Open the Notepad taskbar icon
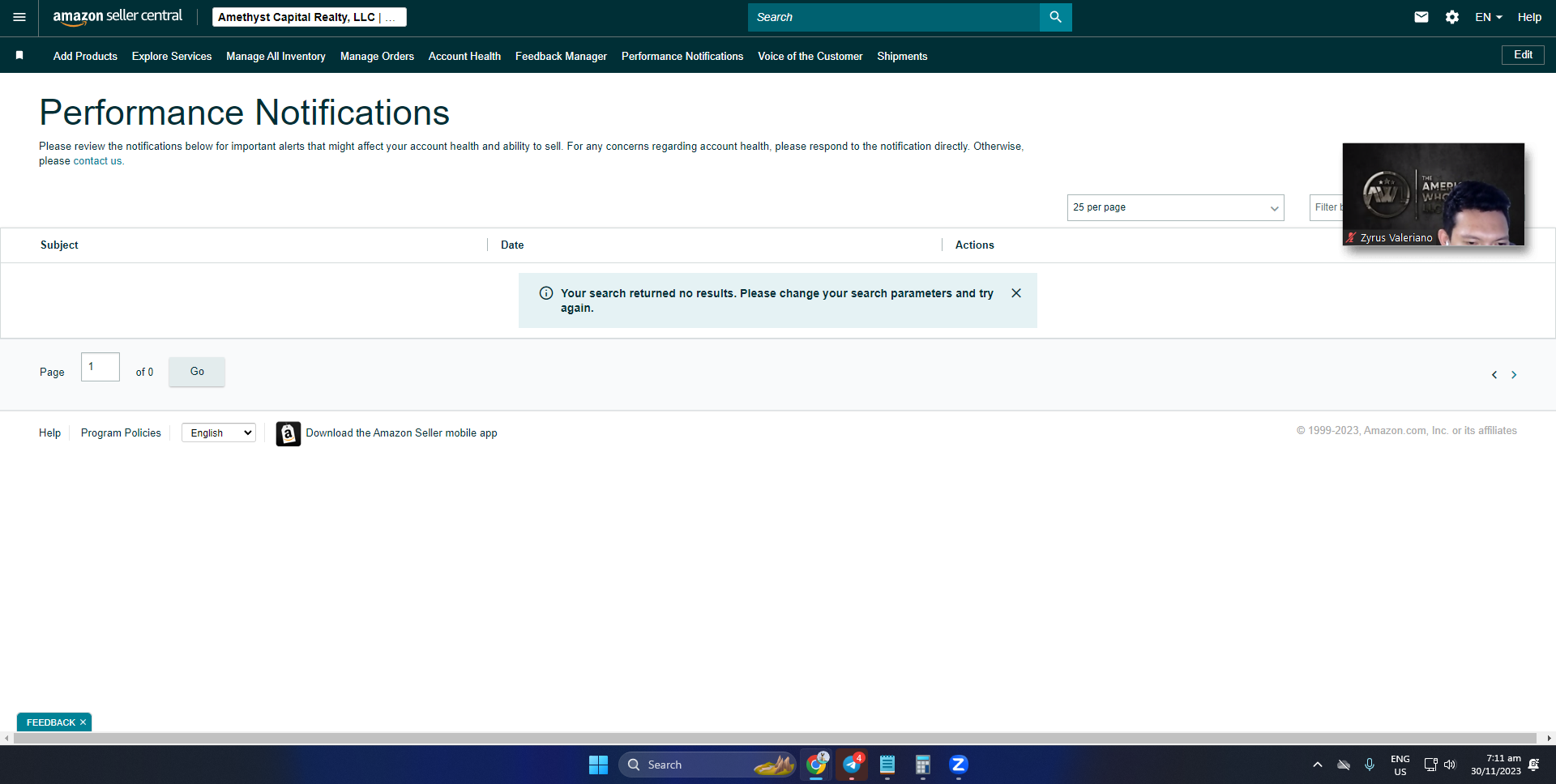This screenshot has height=784, width=1556. point(887,765)
